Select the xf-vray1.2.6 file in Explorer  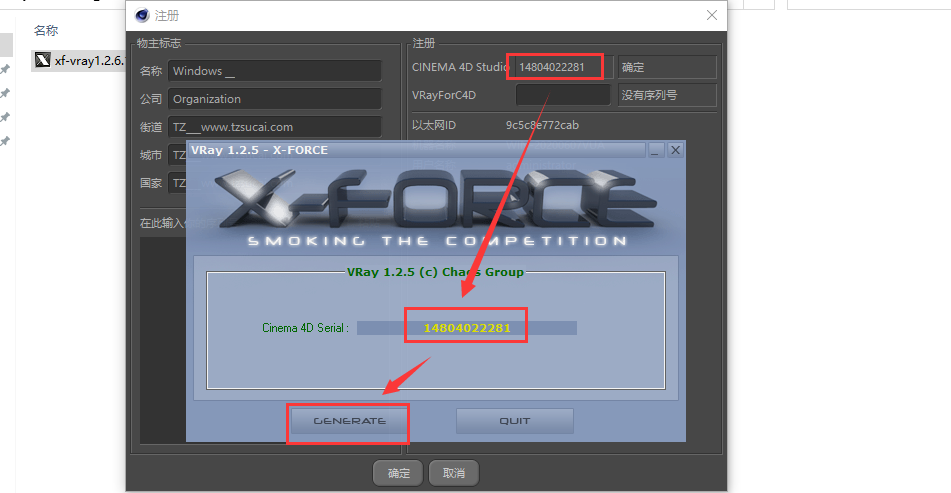78,61
